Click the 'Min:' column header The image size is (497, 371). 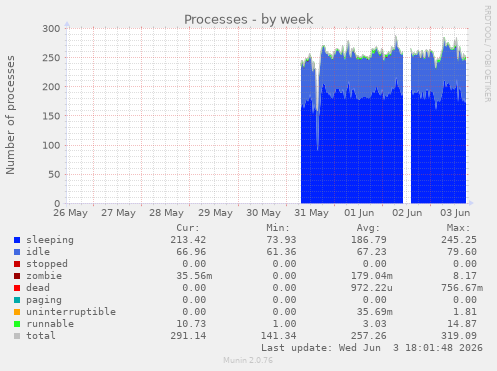point(278,228)
